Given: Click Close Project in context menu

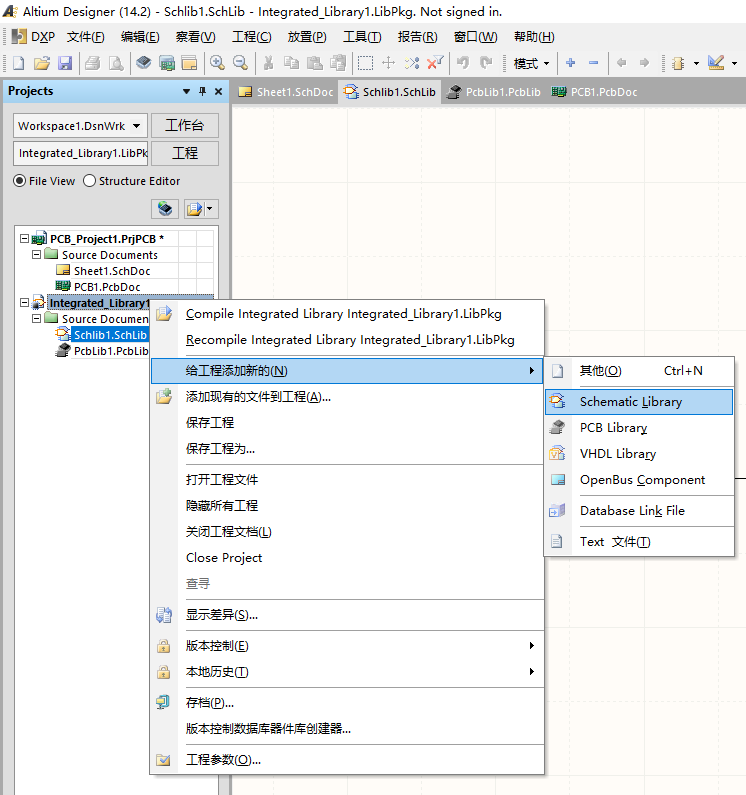Looking at the screenshot, I should pos(347,558).
